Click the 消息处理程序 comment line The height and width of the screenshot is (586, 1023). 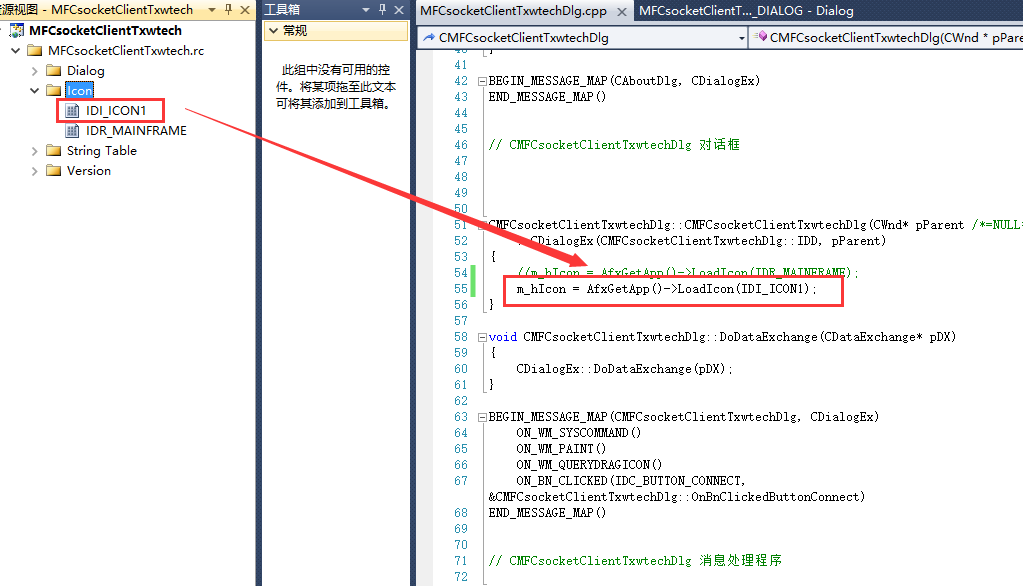coord(635,561)
